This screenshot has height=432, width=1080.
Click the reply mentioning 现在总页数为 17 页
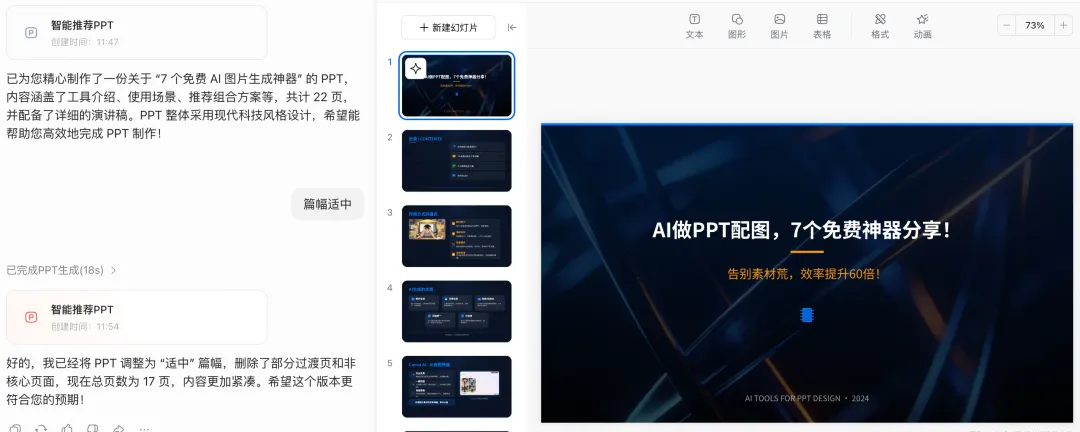click(x=181, y=381)
